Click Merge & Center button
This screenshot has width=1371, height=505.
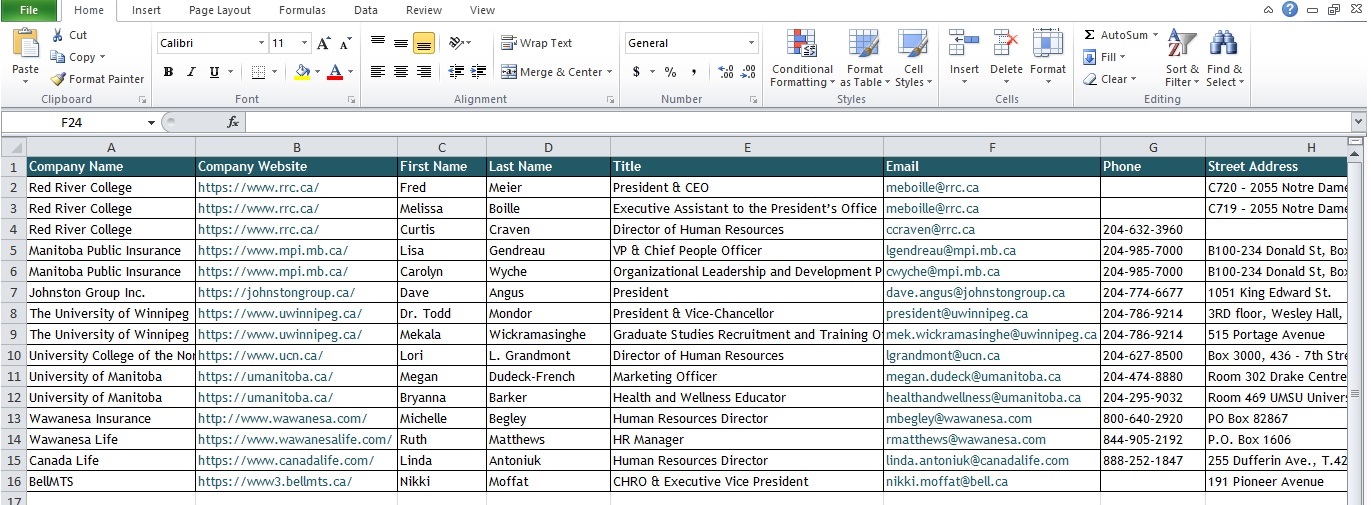pos(552,72)
